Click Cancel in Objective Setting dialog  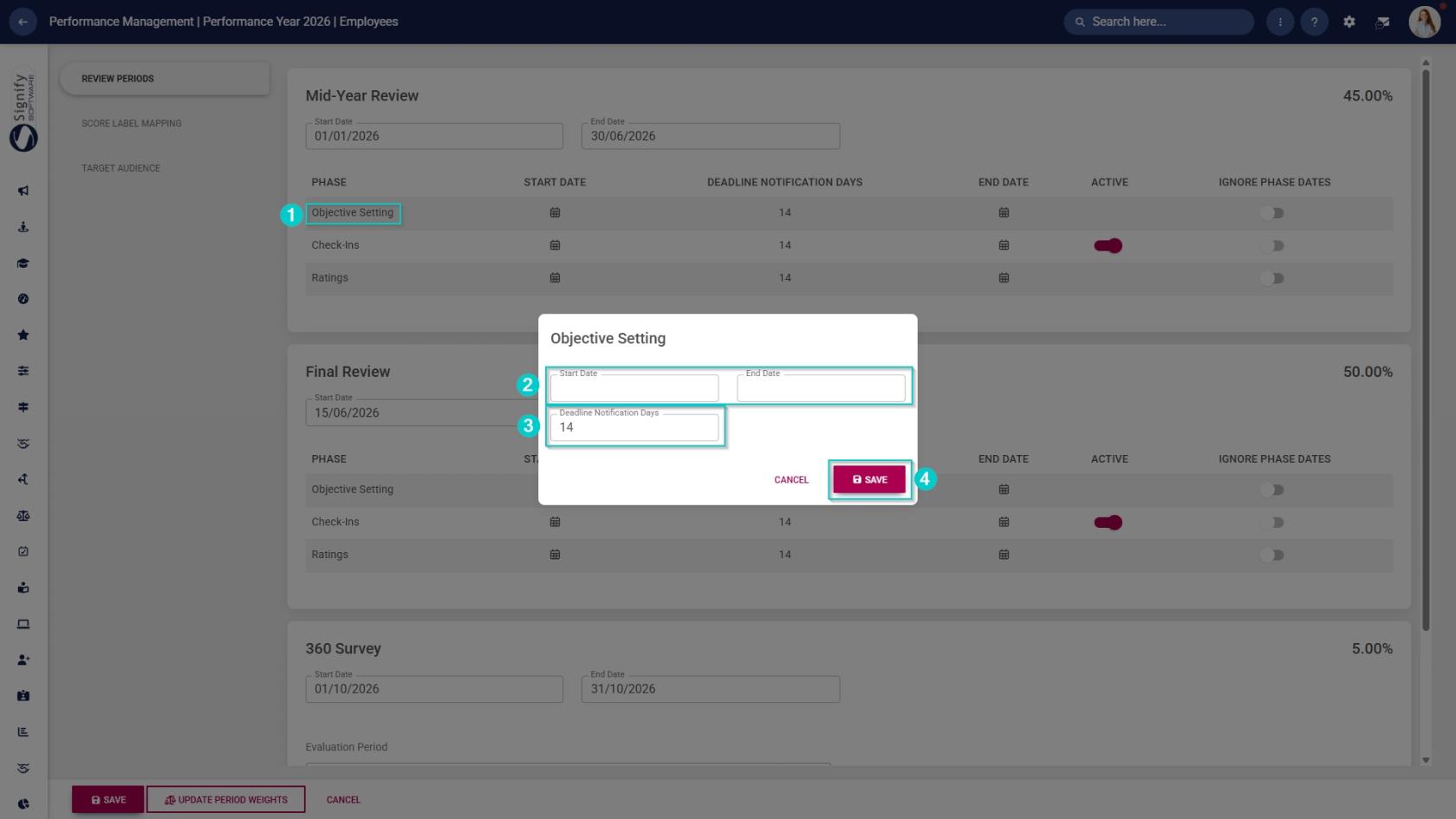(791, 479)
